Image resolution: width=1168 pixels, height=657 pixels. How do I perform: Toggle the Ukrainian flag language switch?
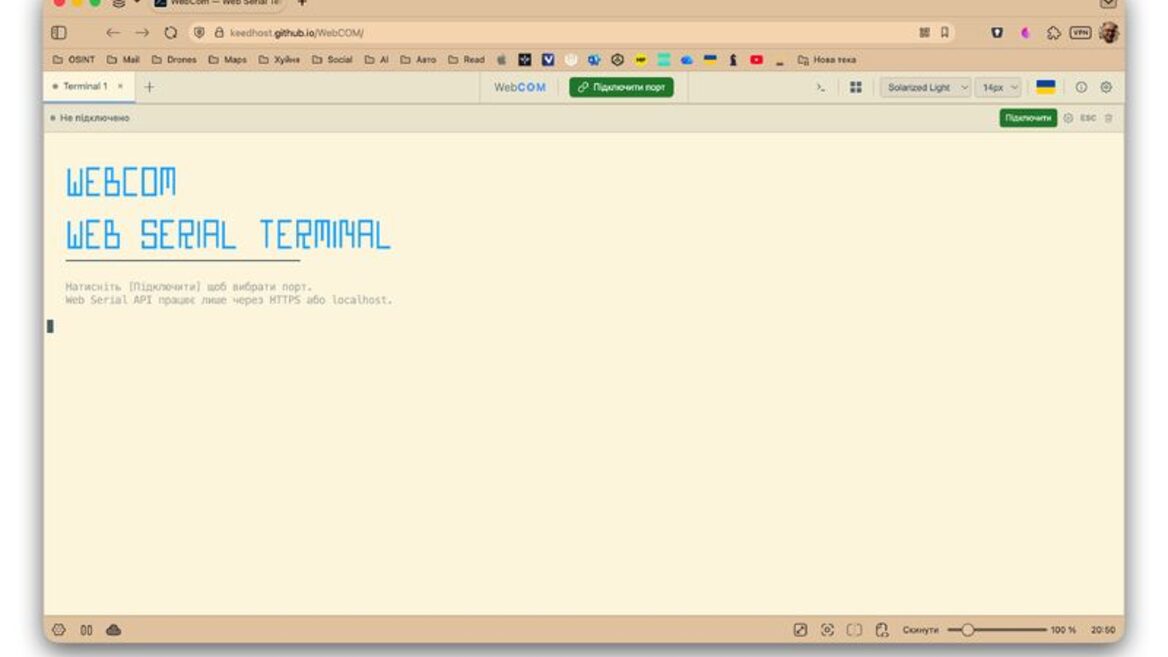pos(1045,88)
